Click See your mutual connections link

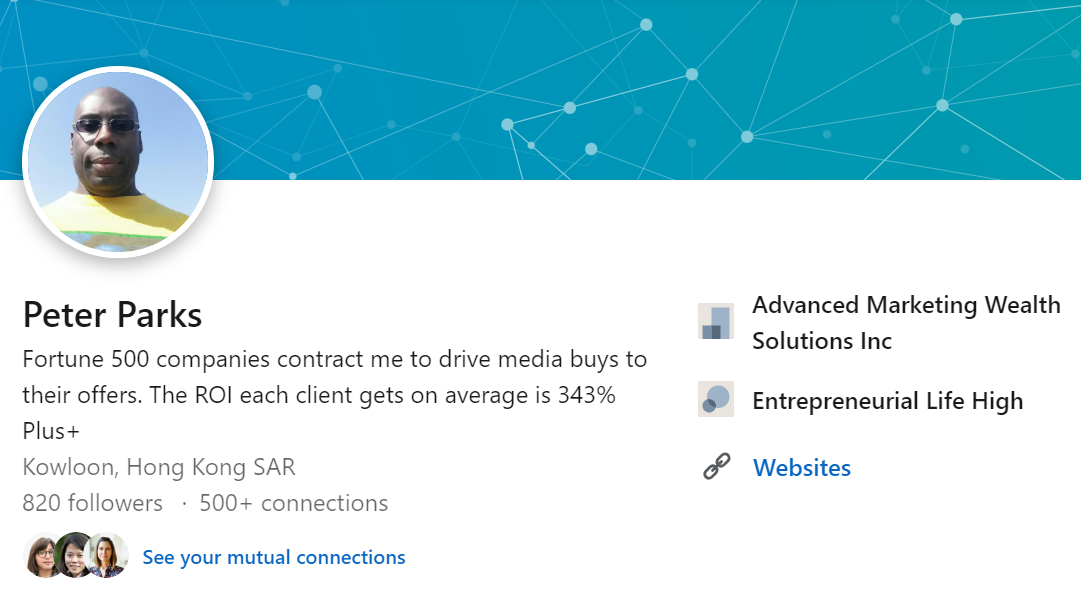click(x=274, y=557)
